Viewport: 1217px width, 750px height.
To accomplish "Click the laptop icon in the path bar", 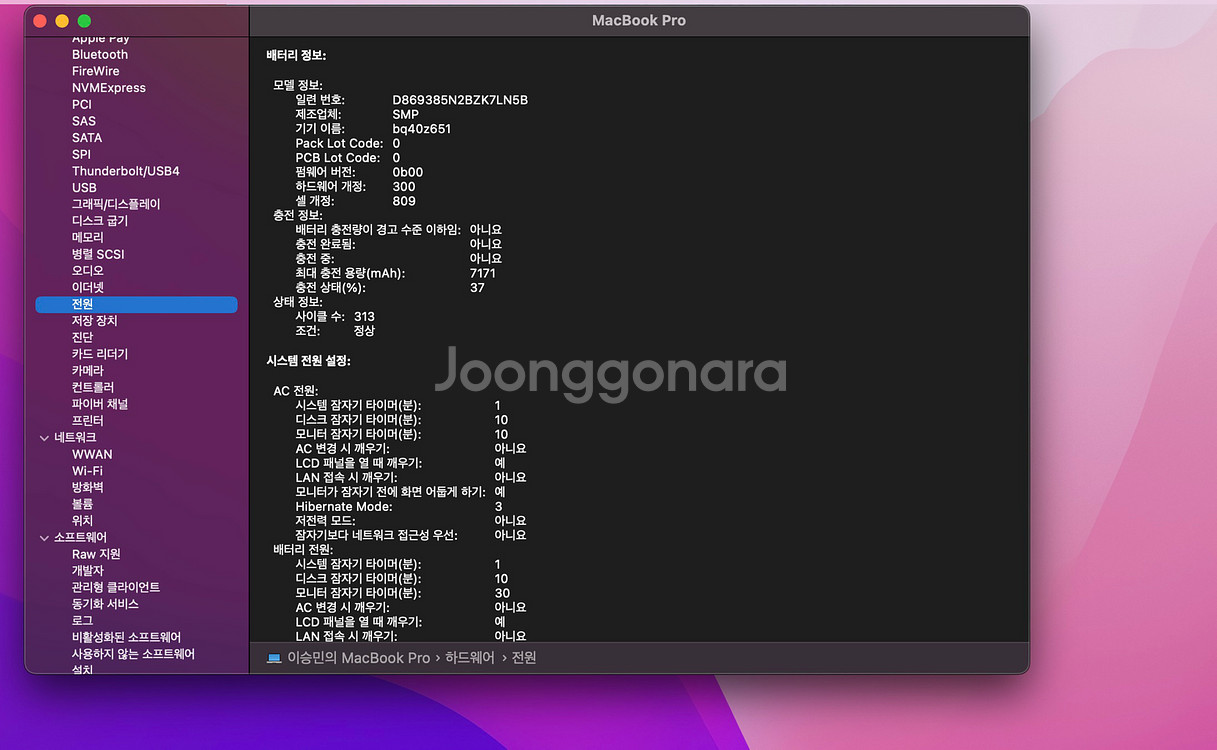I will click(274, 658).
